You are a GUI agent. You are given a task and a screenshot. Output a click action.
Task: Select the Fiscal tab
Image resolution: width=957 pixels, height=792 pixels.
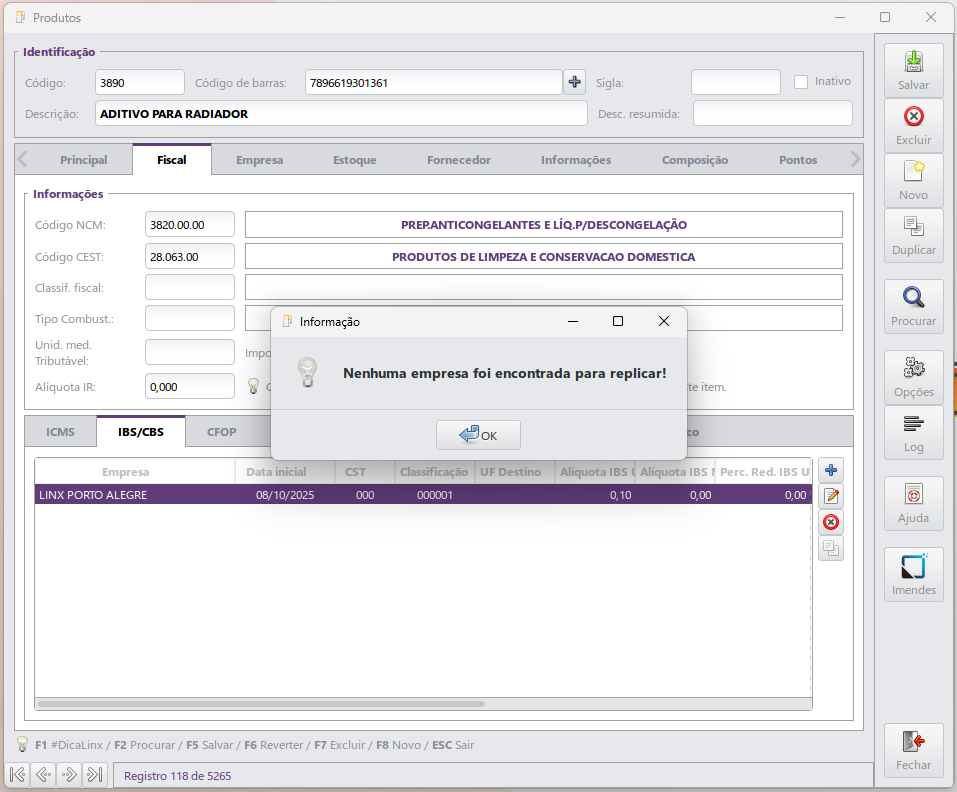point(172,160)
